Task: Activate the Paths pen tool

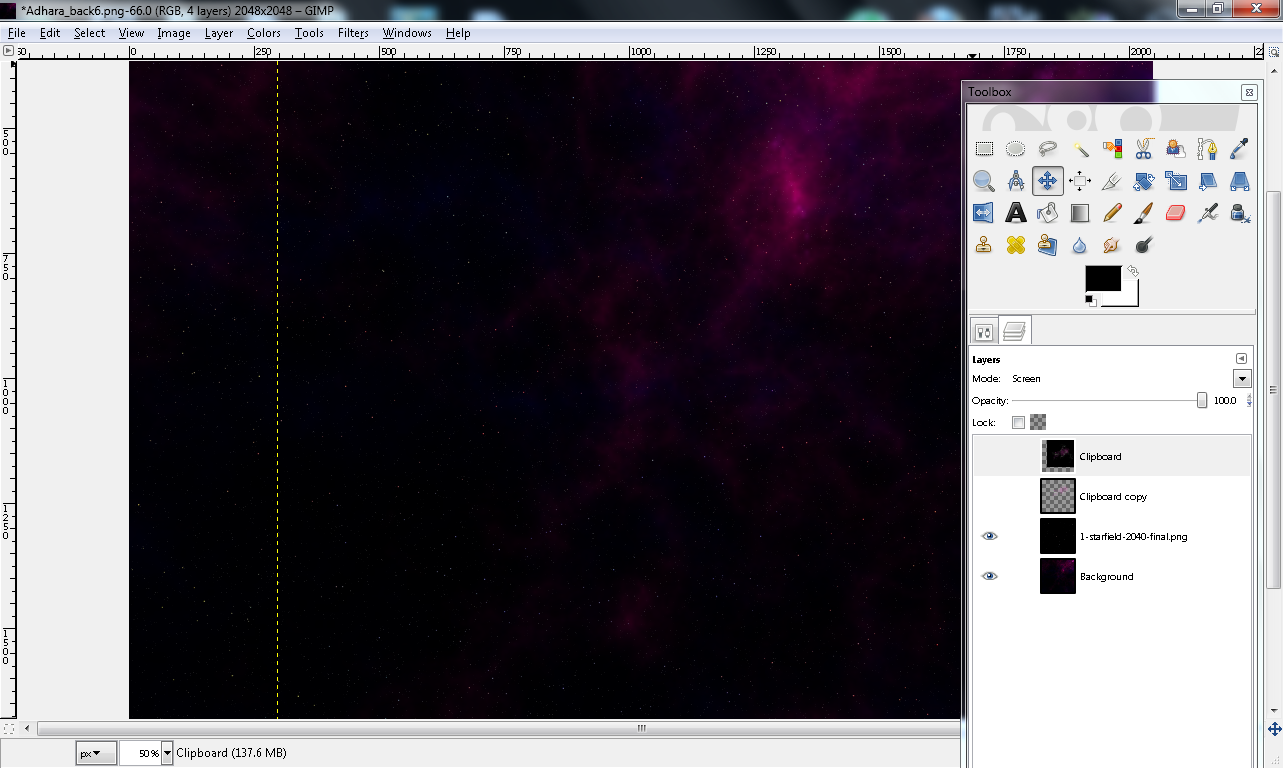Action: 1208,149
